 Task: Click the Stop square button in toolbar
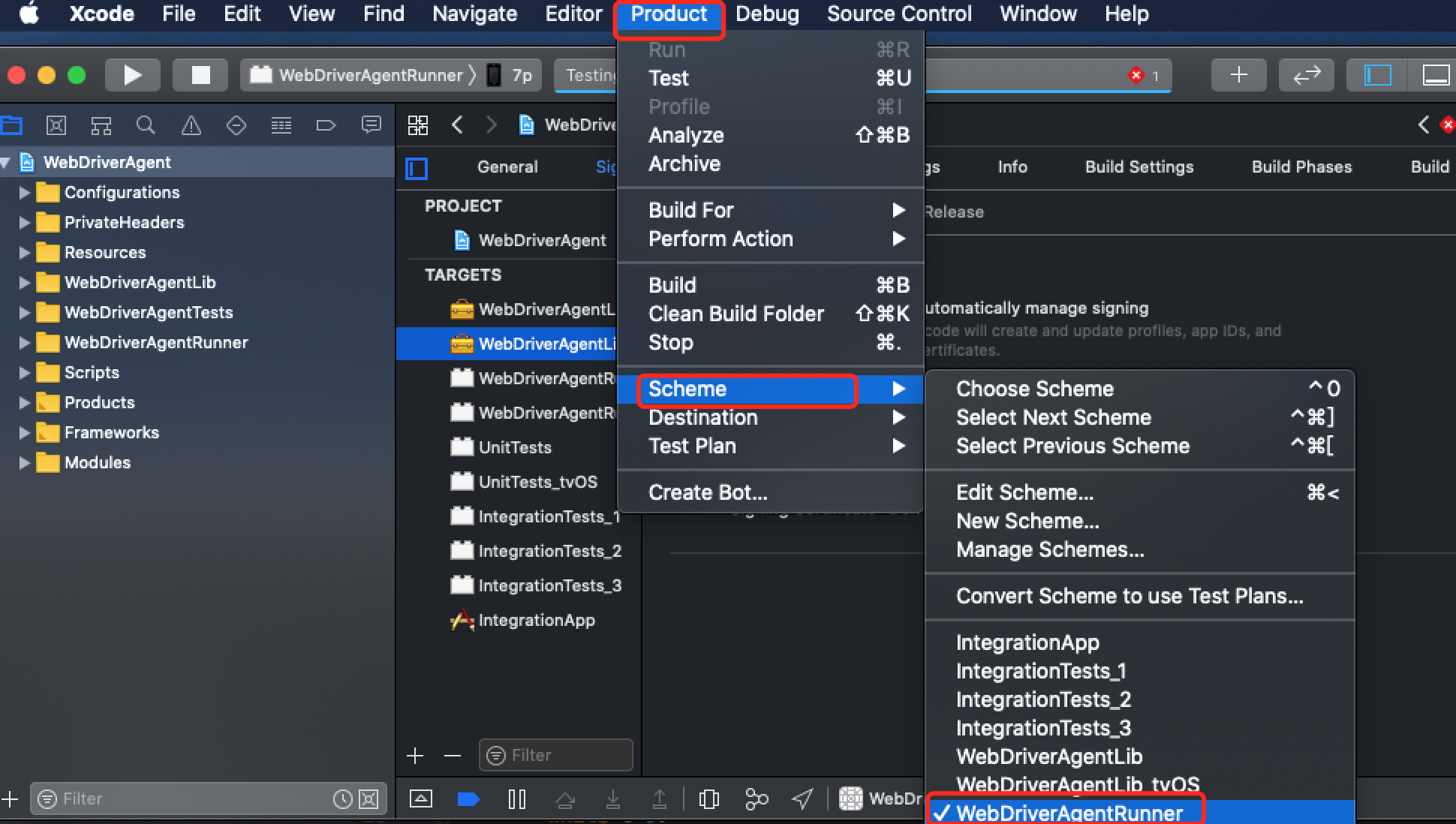click(x=200, y=75)
